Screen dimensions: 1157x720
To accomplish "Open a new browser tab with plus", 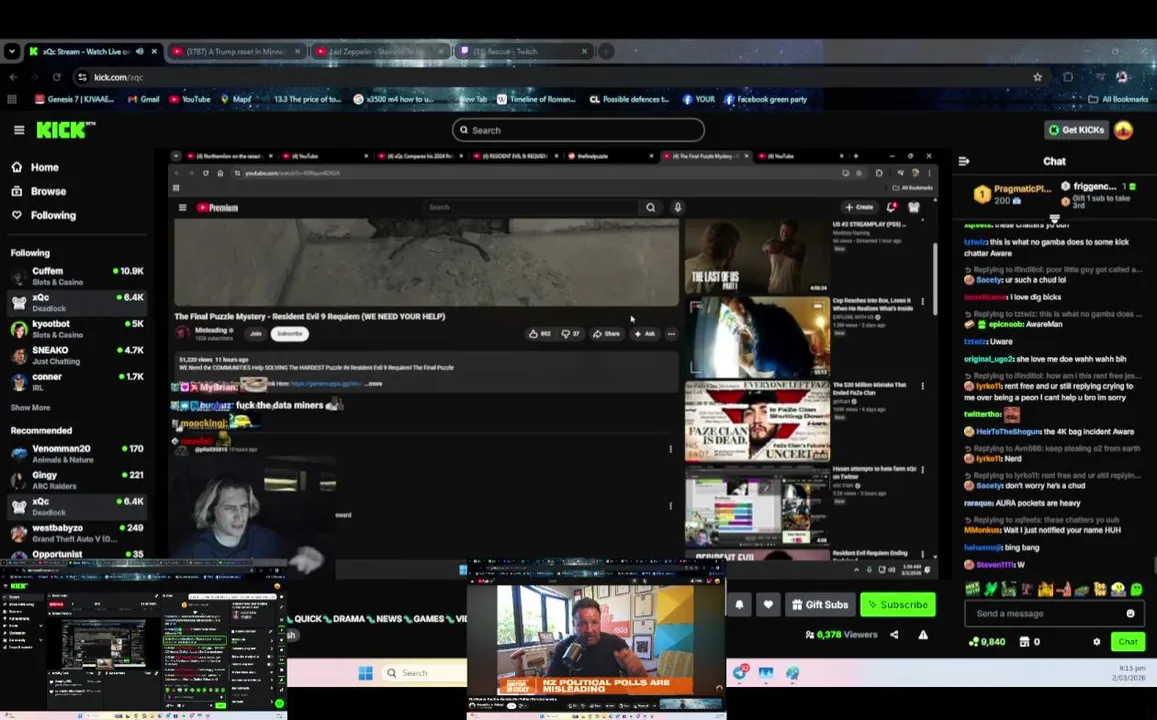I will [606, 52].
